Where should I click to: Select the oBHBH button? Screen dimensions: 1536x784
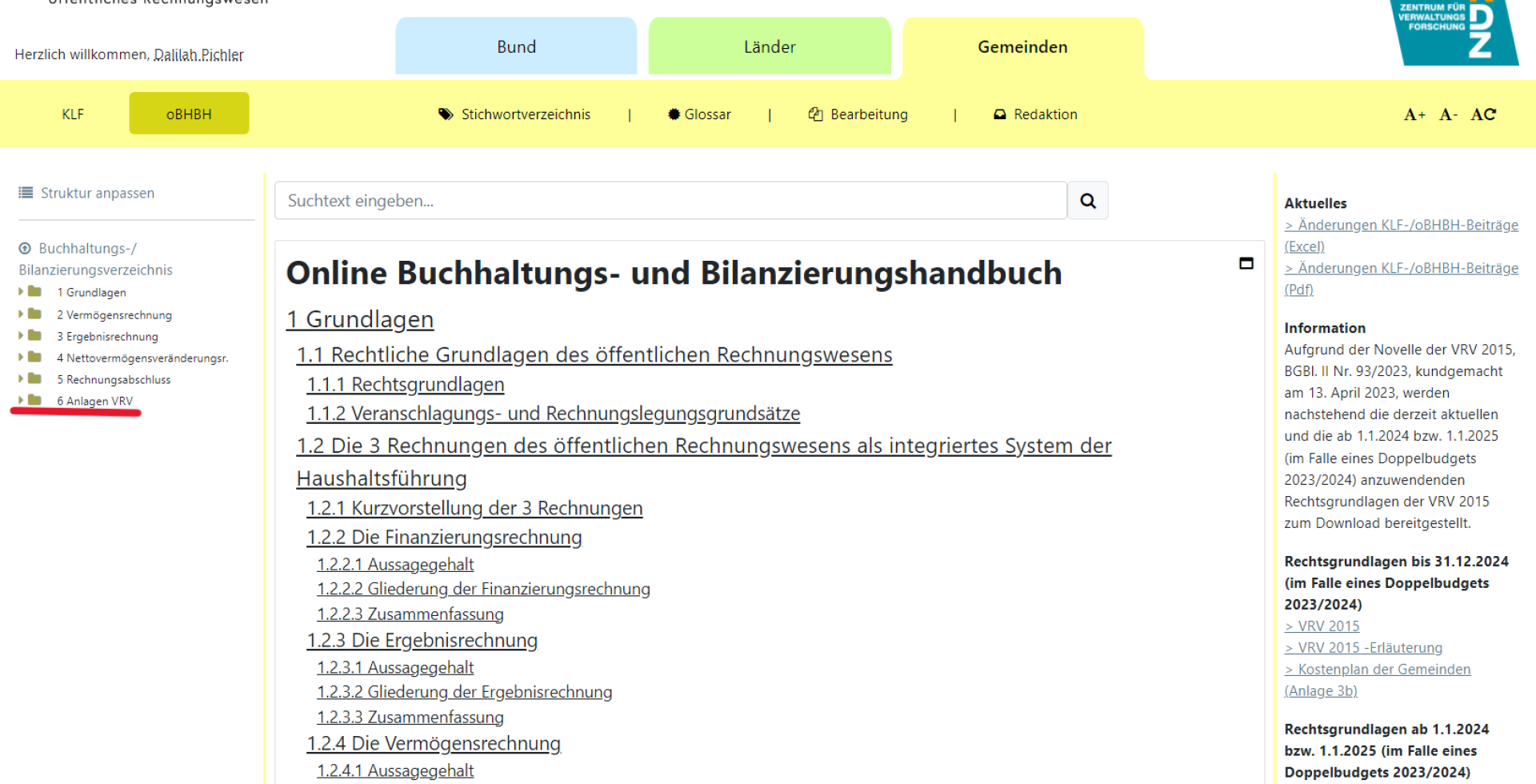pyautogui.click(x=189, y=114)
